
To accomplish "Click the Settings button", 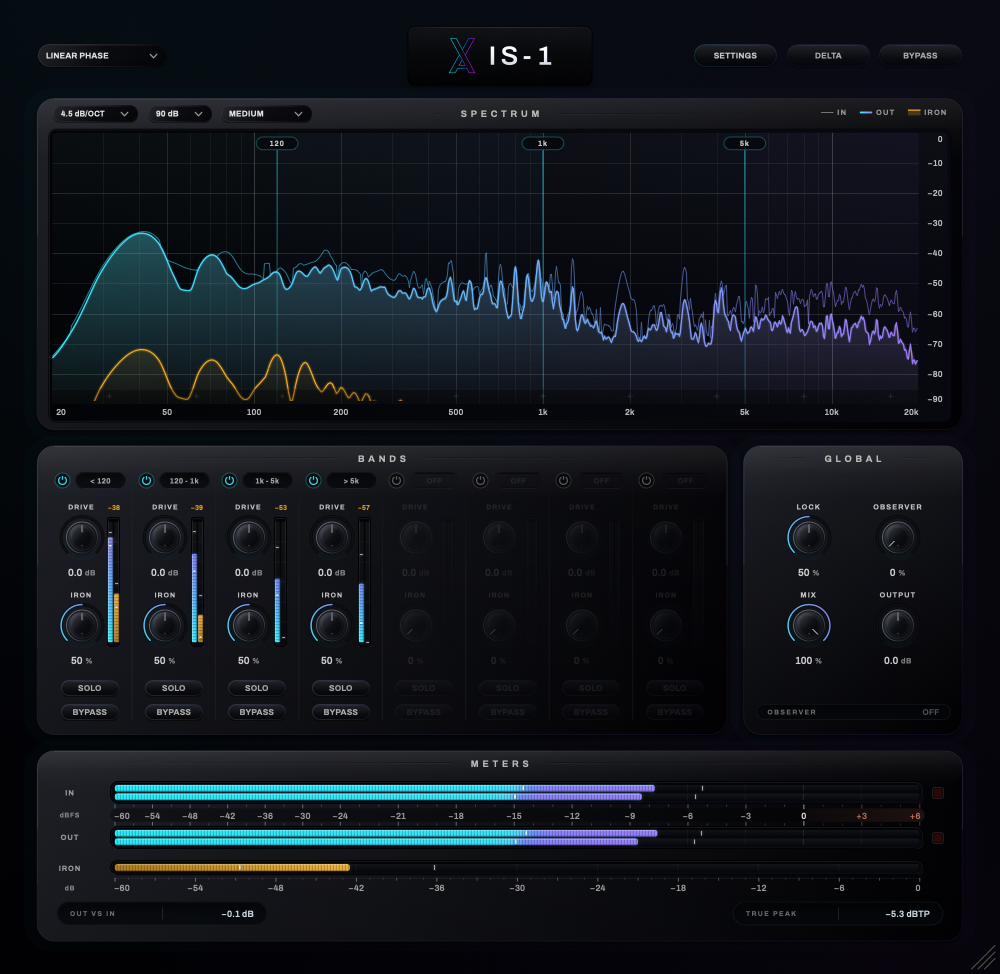I will 735,55.
